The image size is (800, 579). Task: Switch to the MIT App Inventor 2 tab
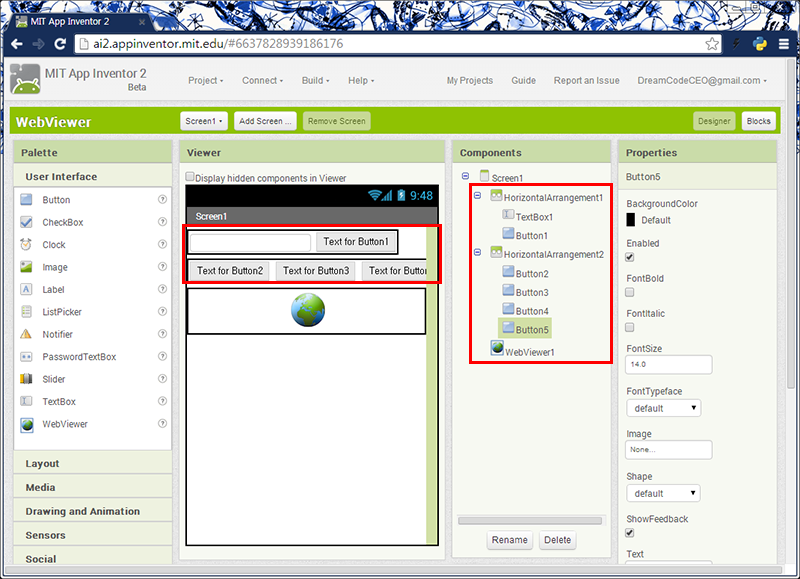coord(80,22)
